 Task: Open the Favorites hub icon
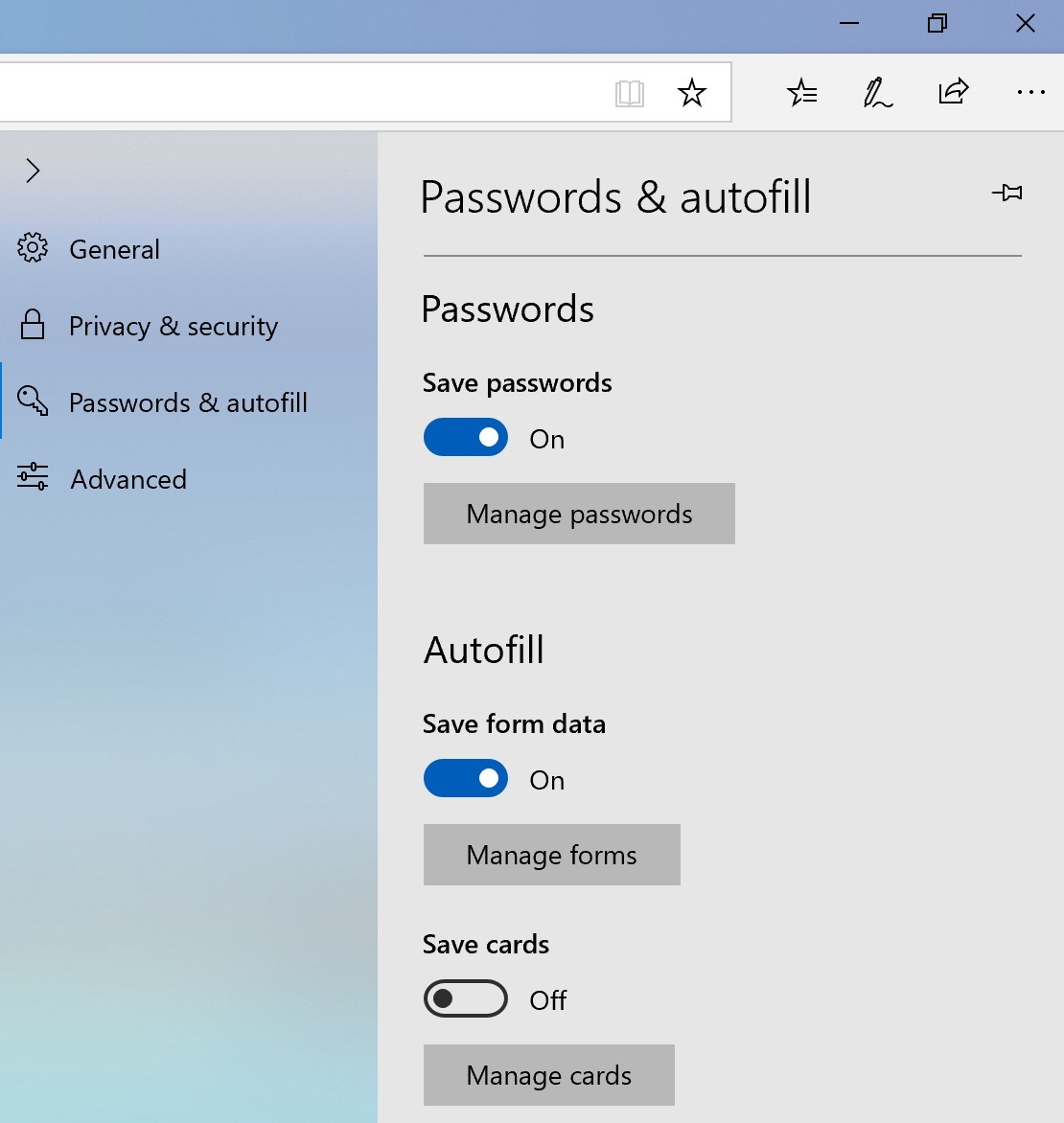coord(801,93)
